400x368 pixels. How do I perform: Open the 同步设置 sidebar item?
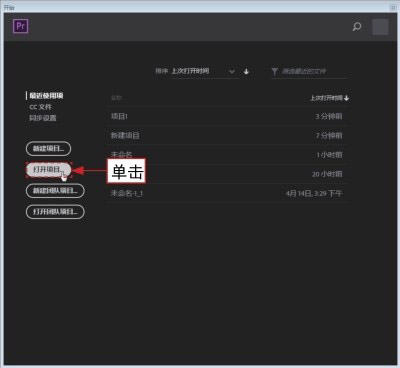click(43, 118)
